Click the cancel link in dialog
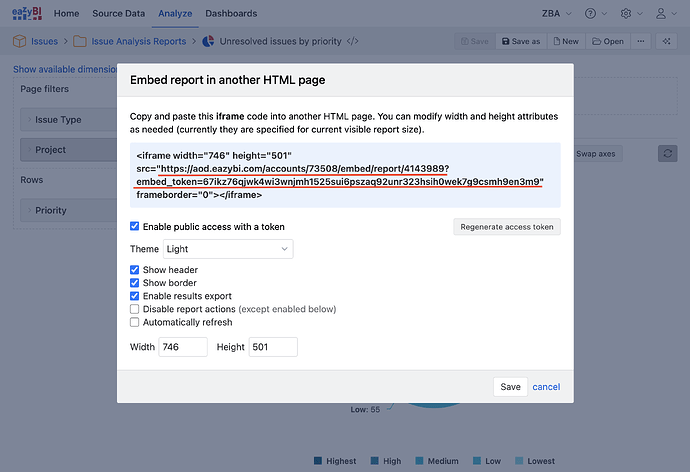 pyautogui.click(x=546, y=387)
